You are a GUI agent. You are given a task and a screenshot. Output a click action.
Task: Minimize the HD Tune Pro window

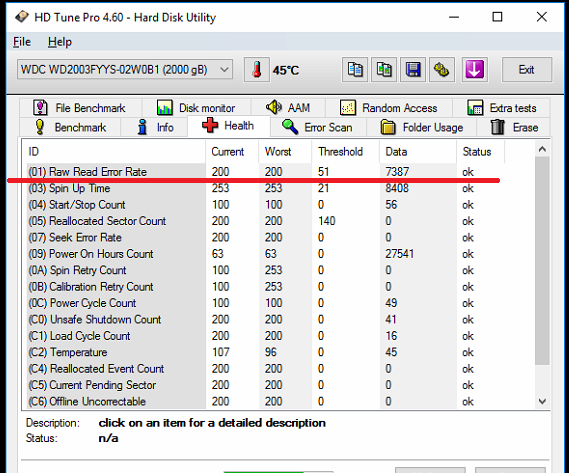coord(454,17)
